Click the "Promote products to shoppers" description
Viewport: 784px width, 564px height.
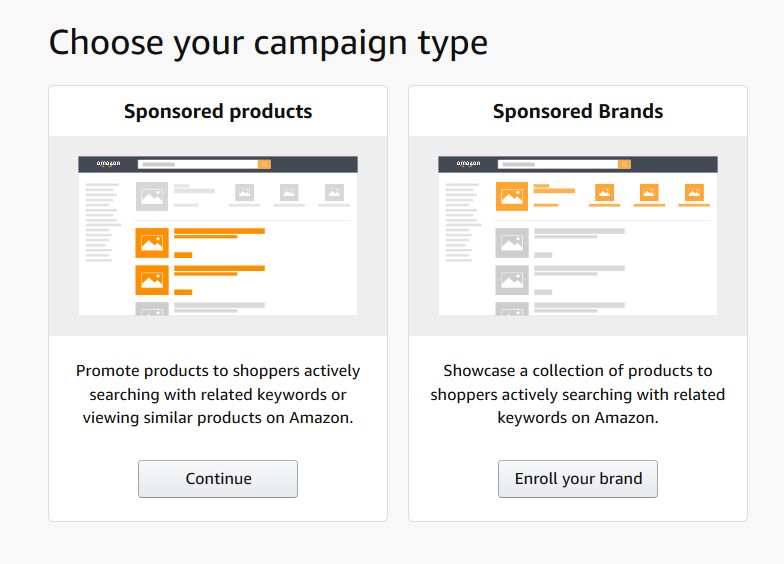tap(218, 394)
